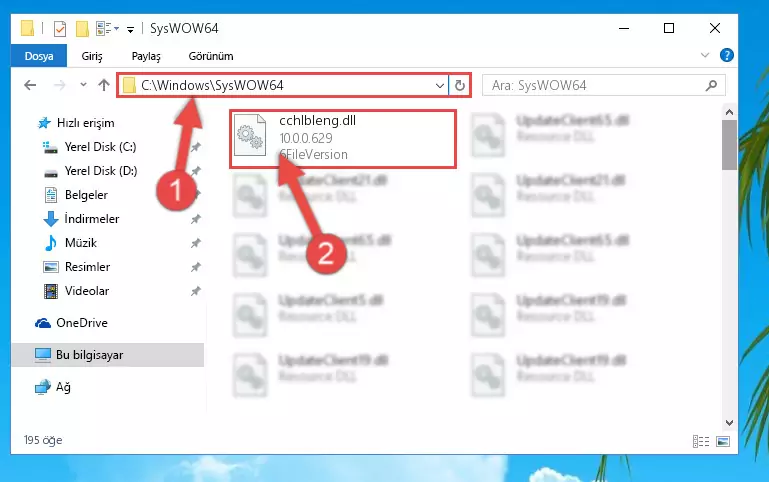Open the Paylaş ribbon tab
769x482 pixels.
pos(146,56)
